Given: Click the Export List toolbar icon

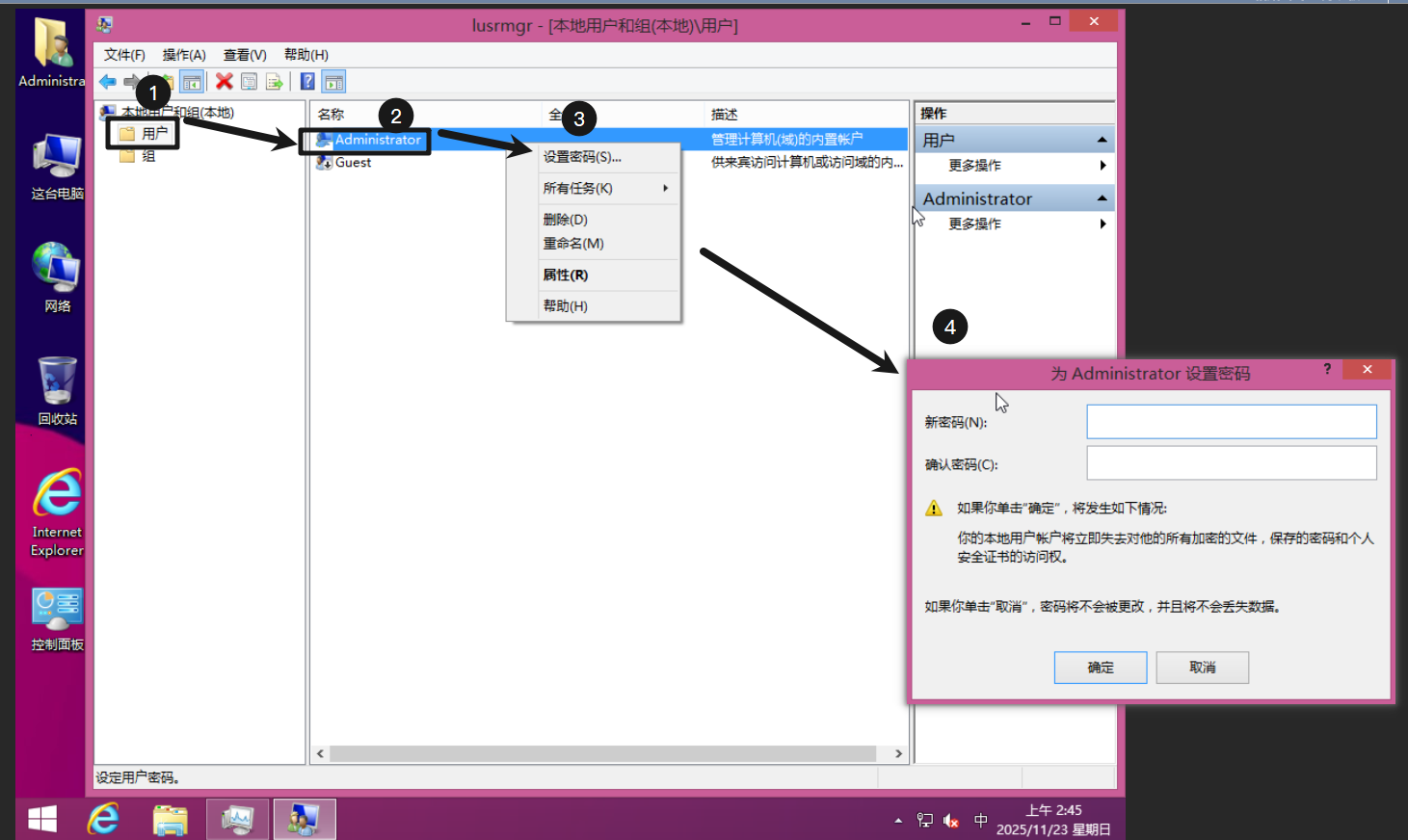Looking at the screenshot, I should tap(275, 82).
